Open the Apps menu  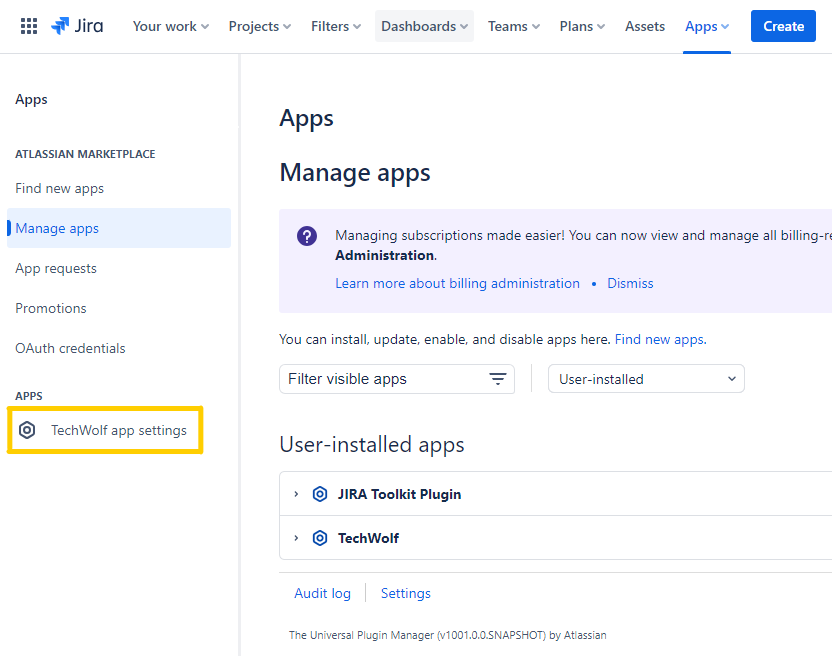tap(706, 26)
